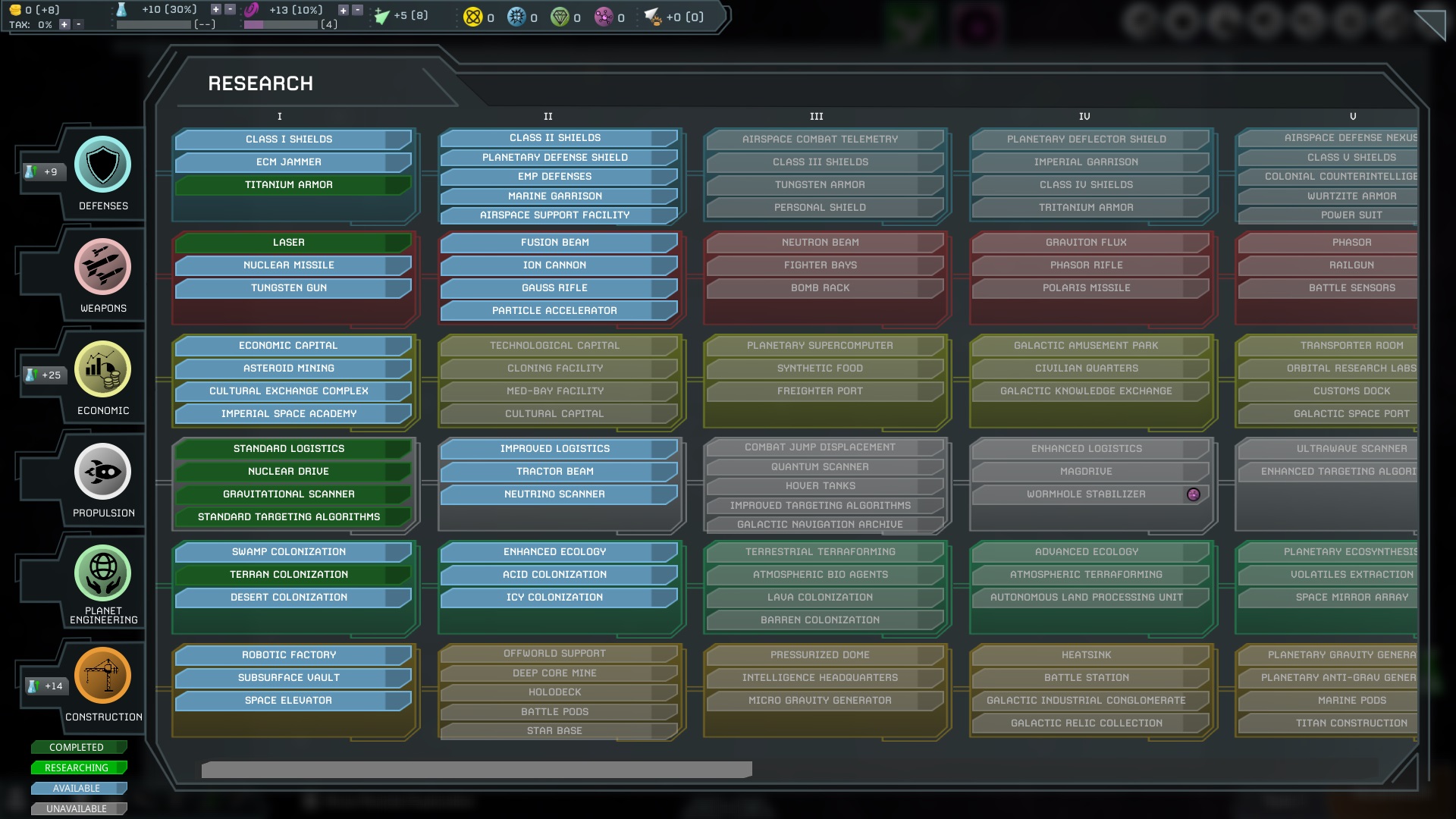Select Technological Capital technology
Image resolution: width=1456 pixels, height=819 pixels.
coord(559,346)
